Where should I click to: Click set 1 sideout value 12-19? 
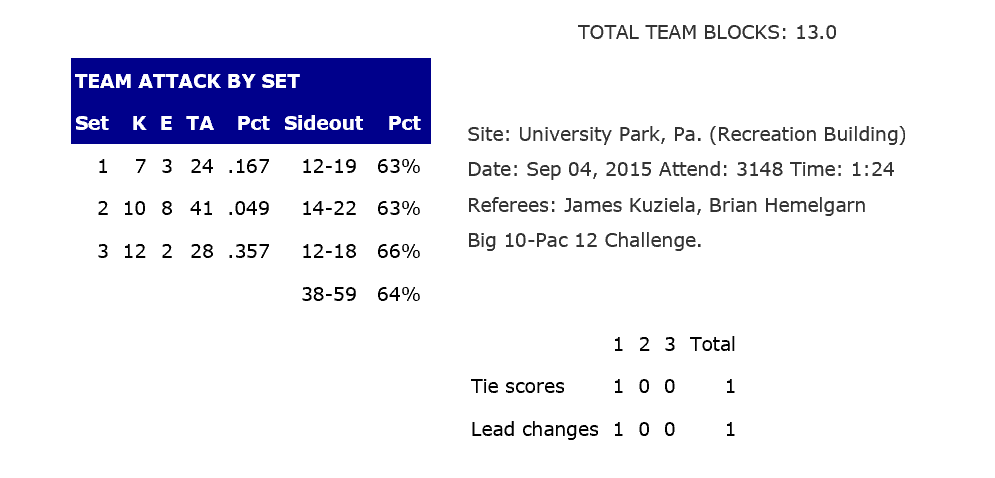tap(329, 167)
